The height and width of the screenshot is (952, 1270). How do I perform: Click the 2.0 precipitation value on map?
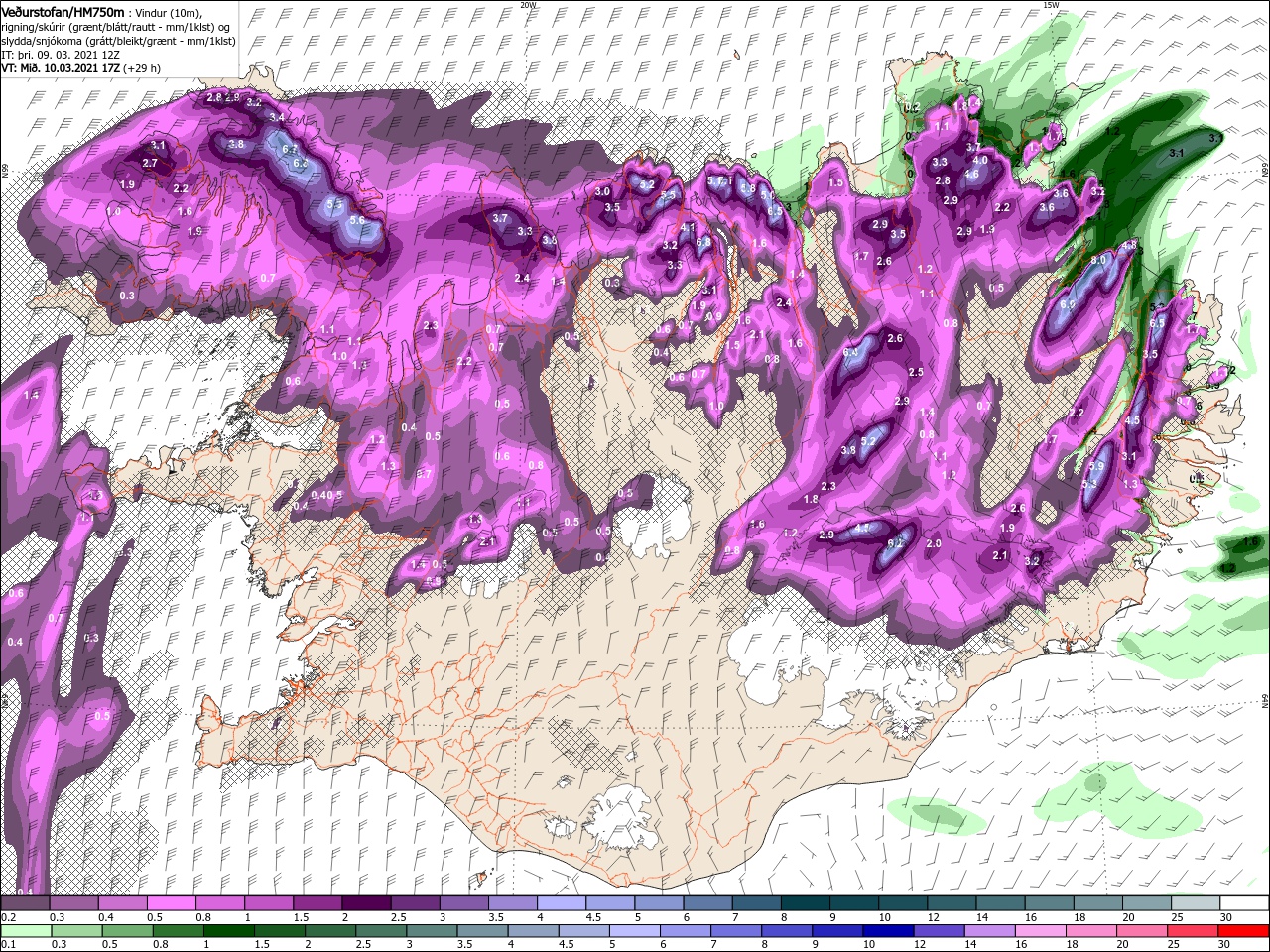tap(933, 543)
